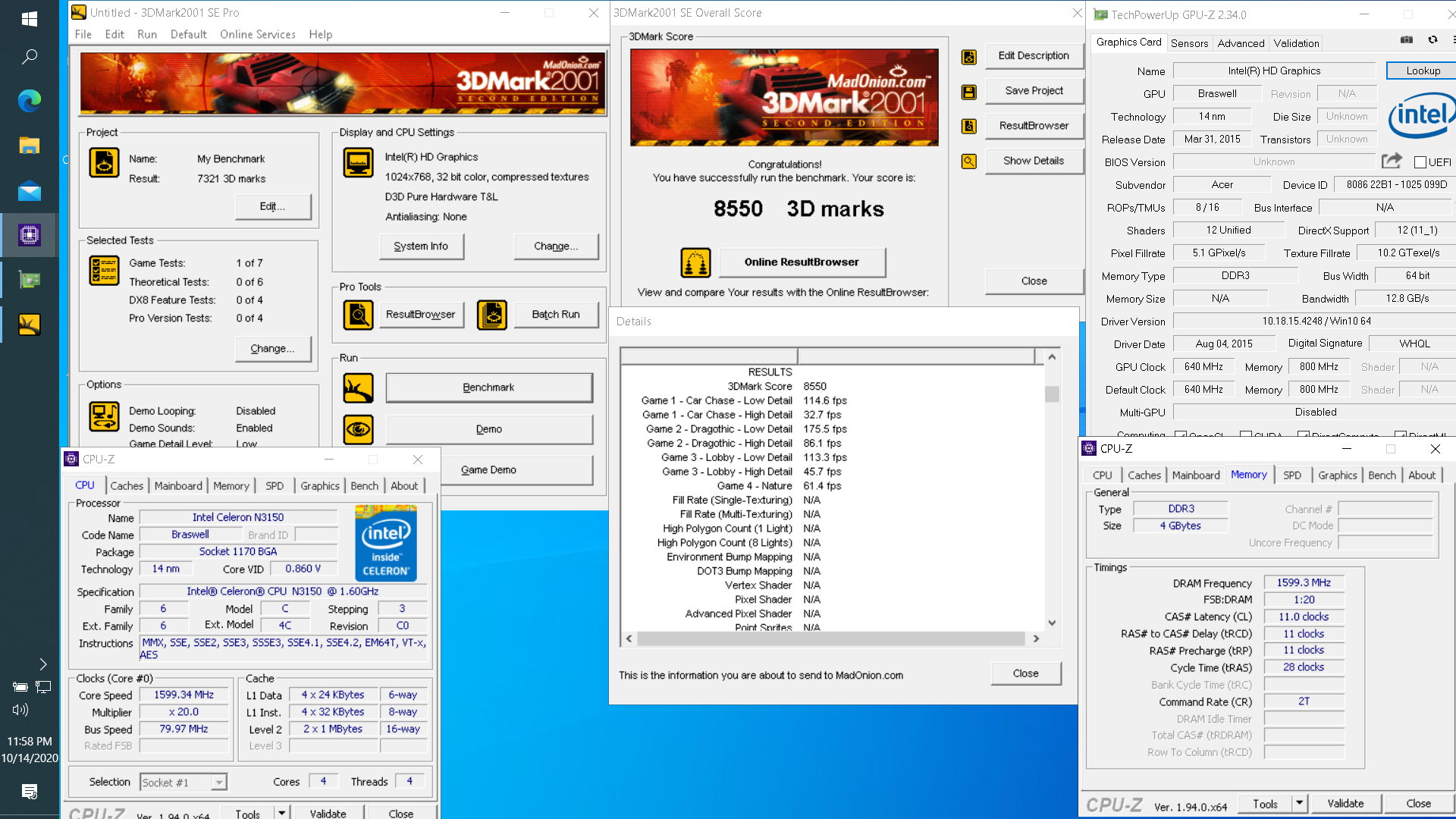Take a GPU-Z screenshot with camera icon
1456x819 pixels.
click(1406, 39)
